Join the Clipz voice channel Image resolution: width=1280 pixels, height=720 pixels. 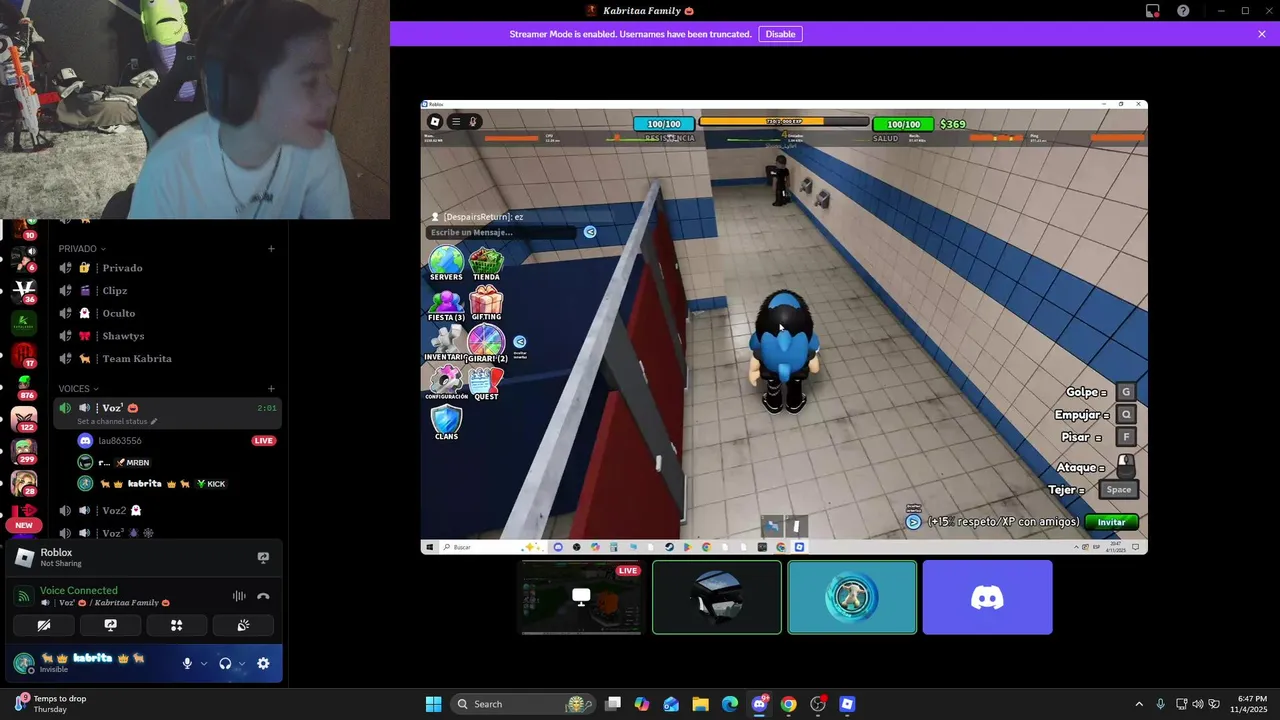168,290
